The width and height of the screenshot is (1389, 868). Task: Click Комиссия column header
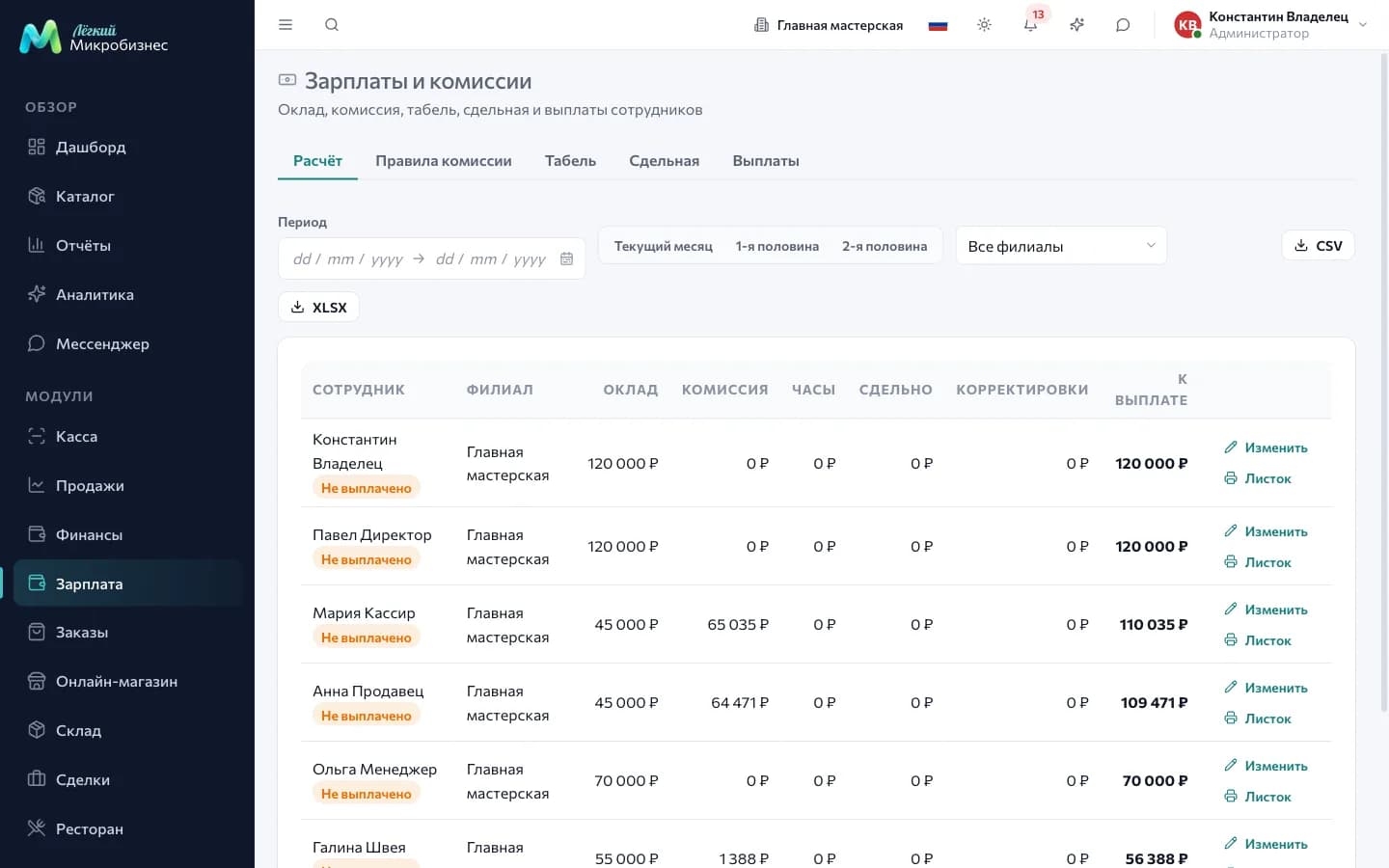pyautogui.click(x=725, y=390)
